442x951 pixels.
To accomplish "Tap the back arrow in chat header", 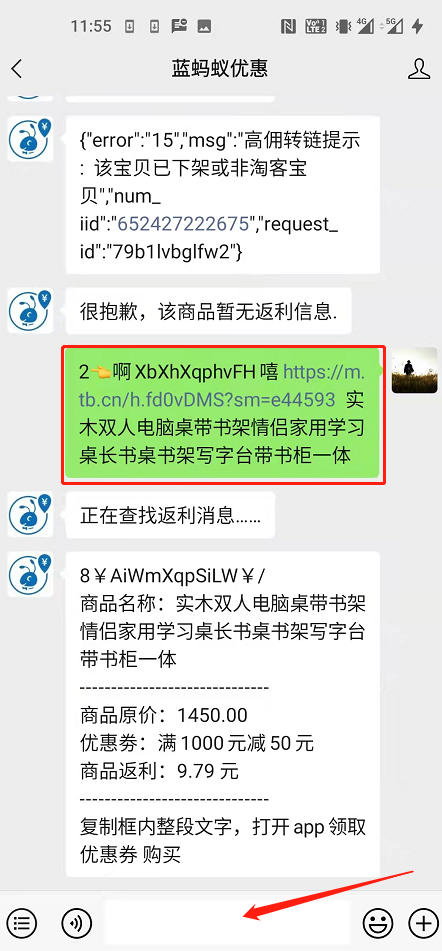I will (x=17, y=69).
